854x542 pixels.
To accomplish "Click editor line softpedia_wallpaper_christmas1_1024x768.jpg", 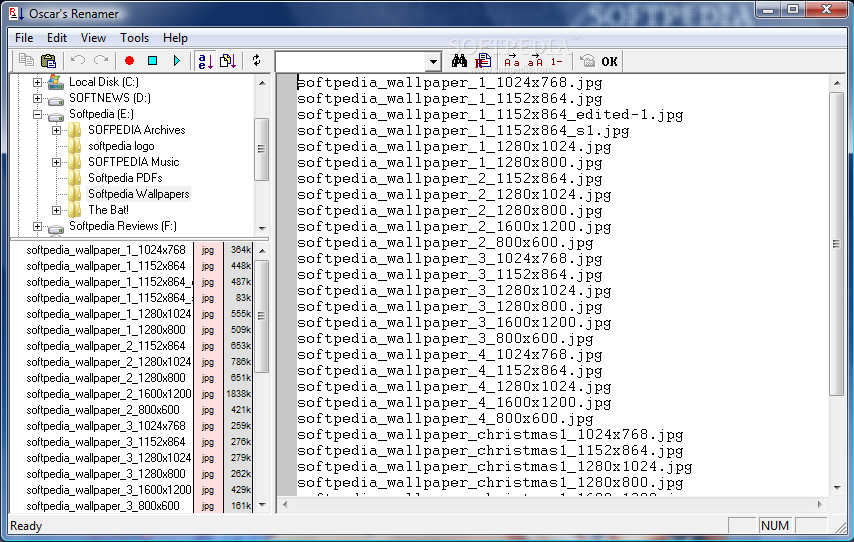I will tap(490, 435).
